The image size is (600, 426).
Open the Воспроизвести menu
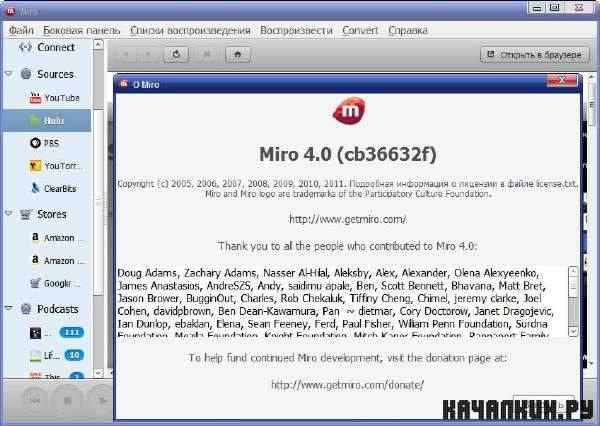coord(296,30)
